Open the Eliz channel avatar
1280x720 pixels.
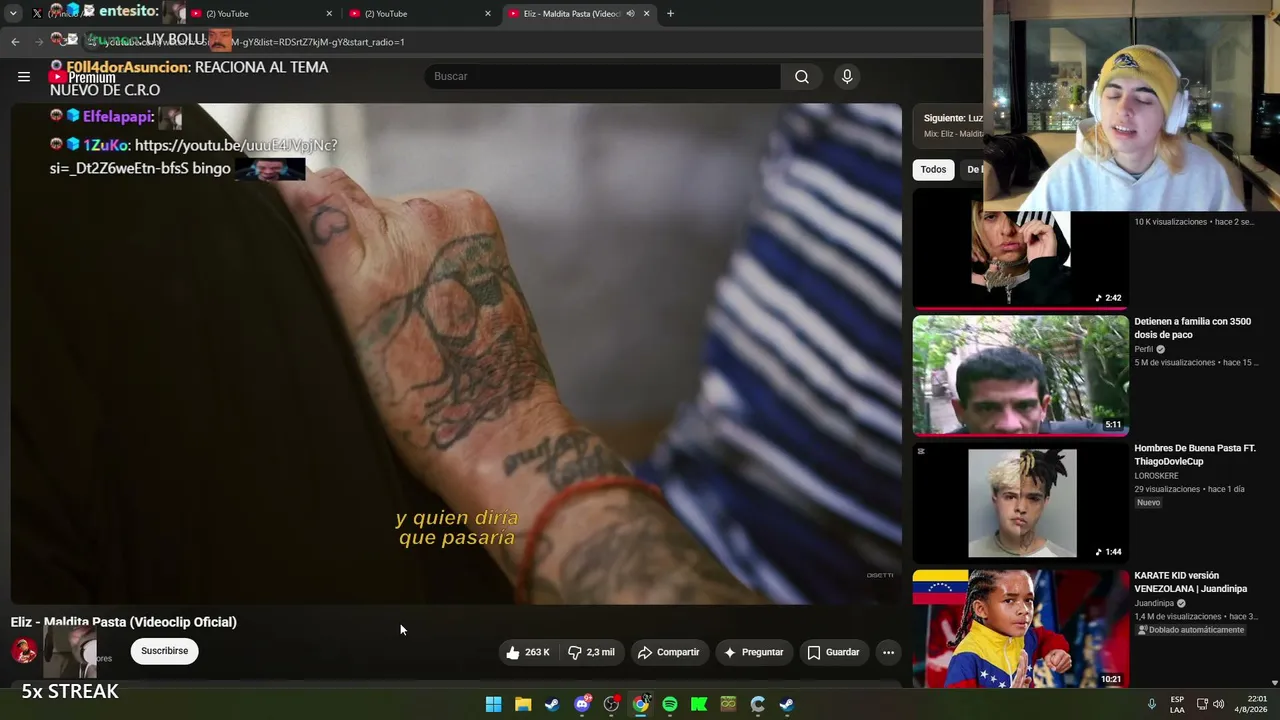coord(25,651)
